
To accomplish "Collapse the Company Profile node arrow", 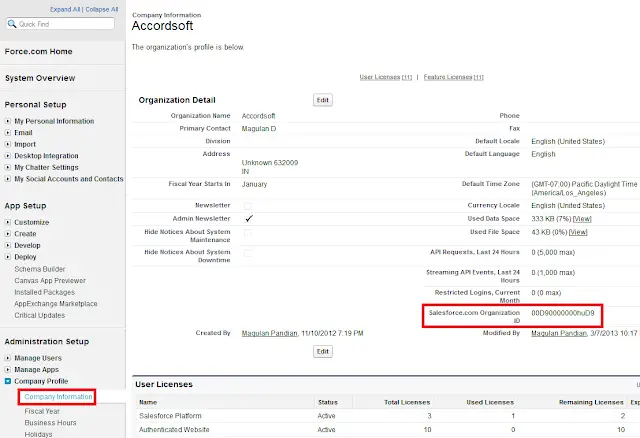I will [8, 381].
